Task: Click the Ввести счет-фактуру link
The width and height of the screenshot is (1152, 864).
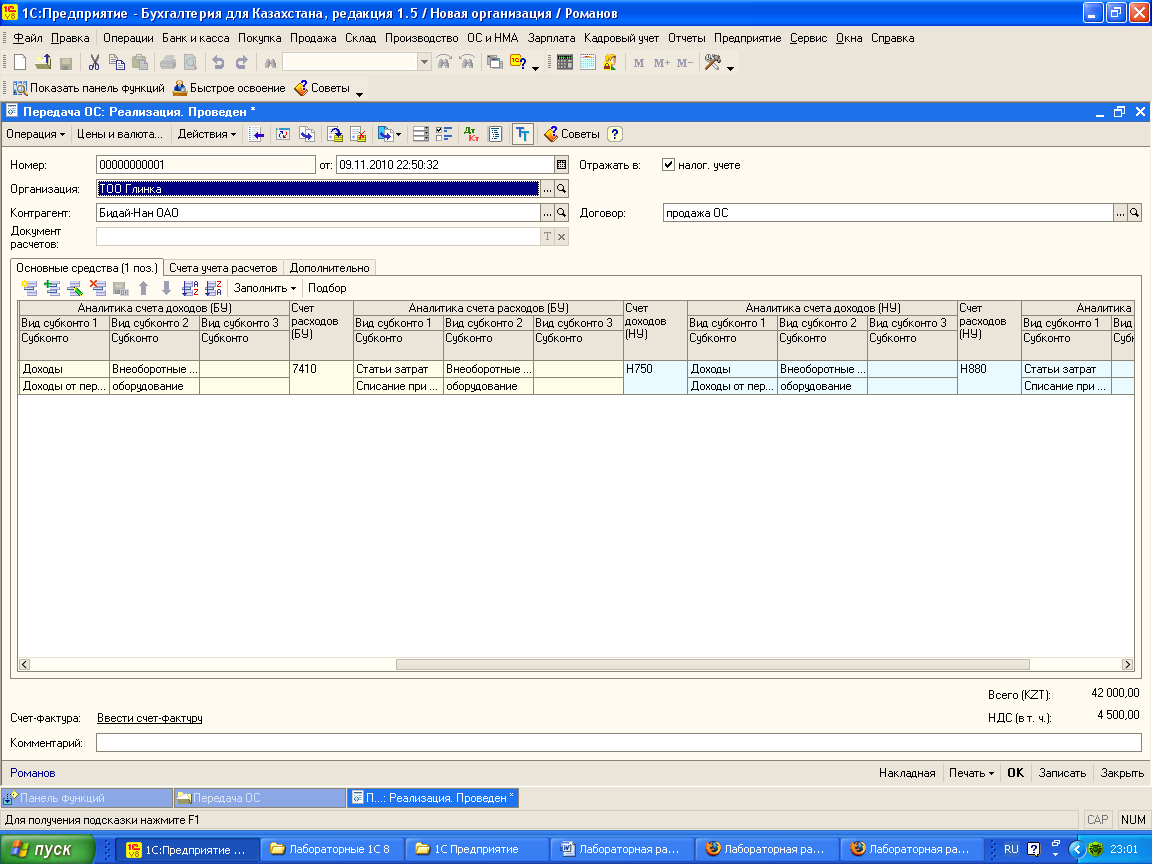Action: coord(150,718)
